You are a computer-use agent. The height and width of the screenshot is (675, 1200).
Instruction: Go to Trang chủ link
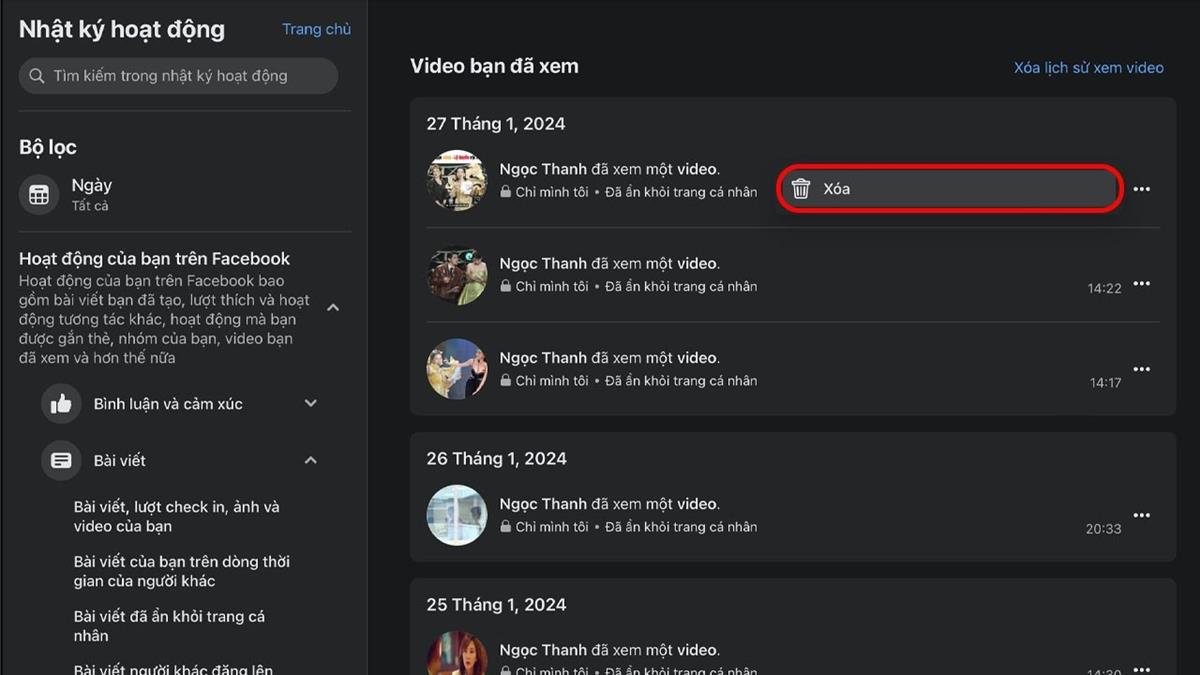(316, 29)
